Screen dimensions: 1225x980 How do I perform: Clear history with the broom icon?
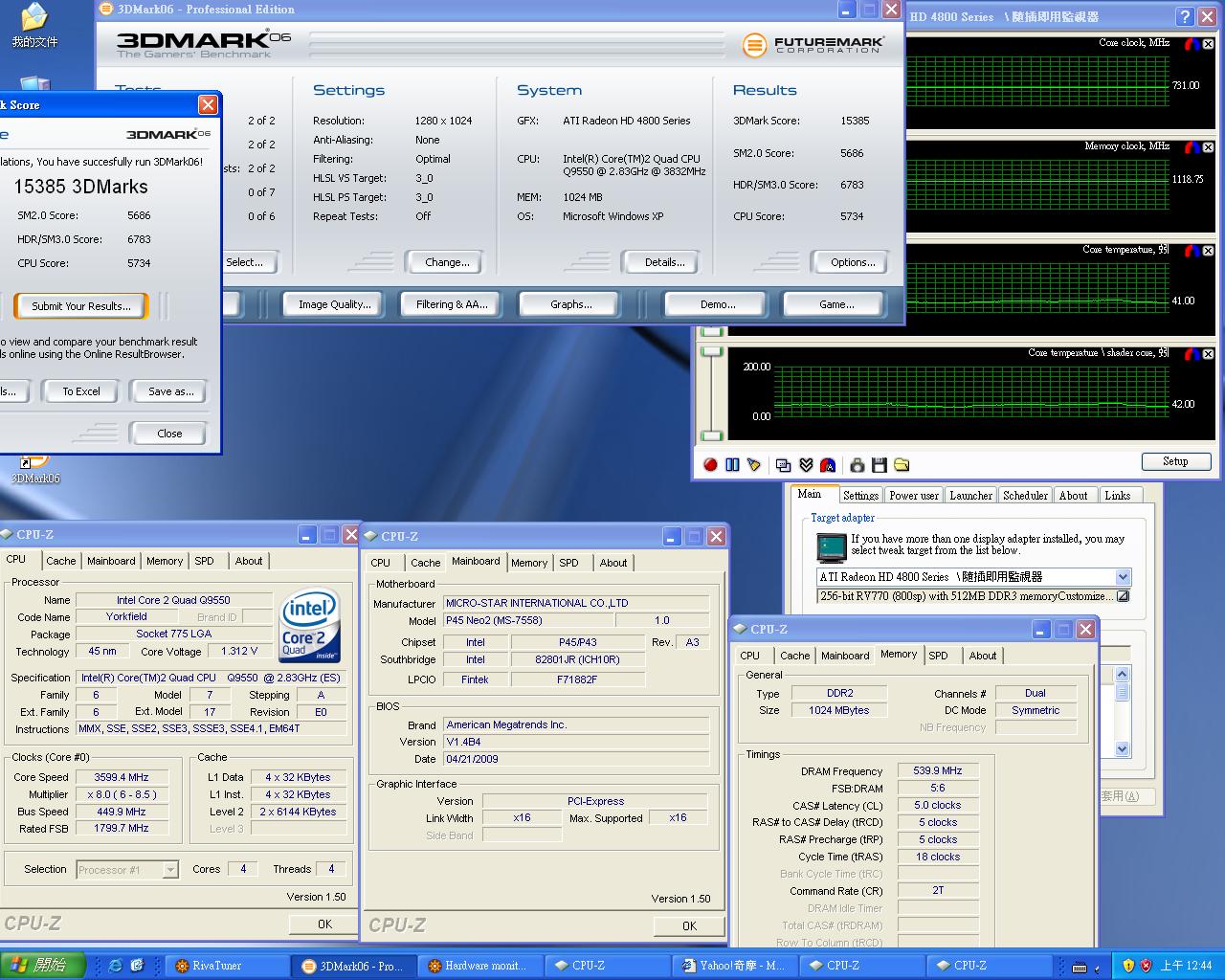754,465
